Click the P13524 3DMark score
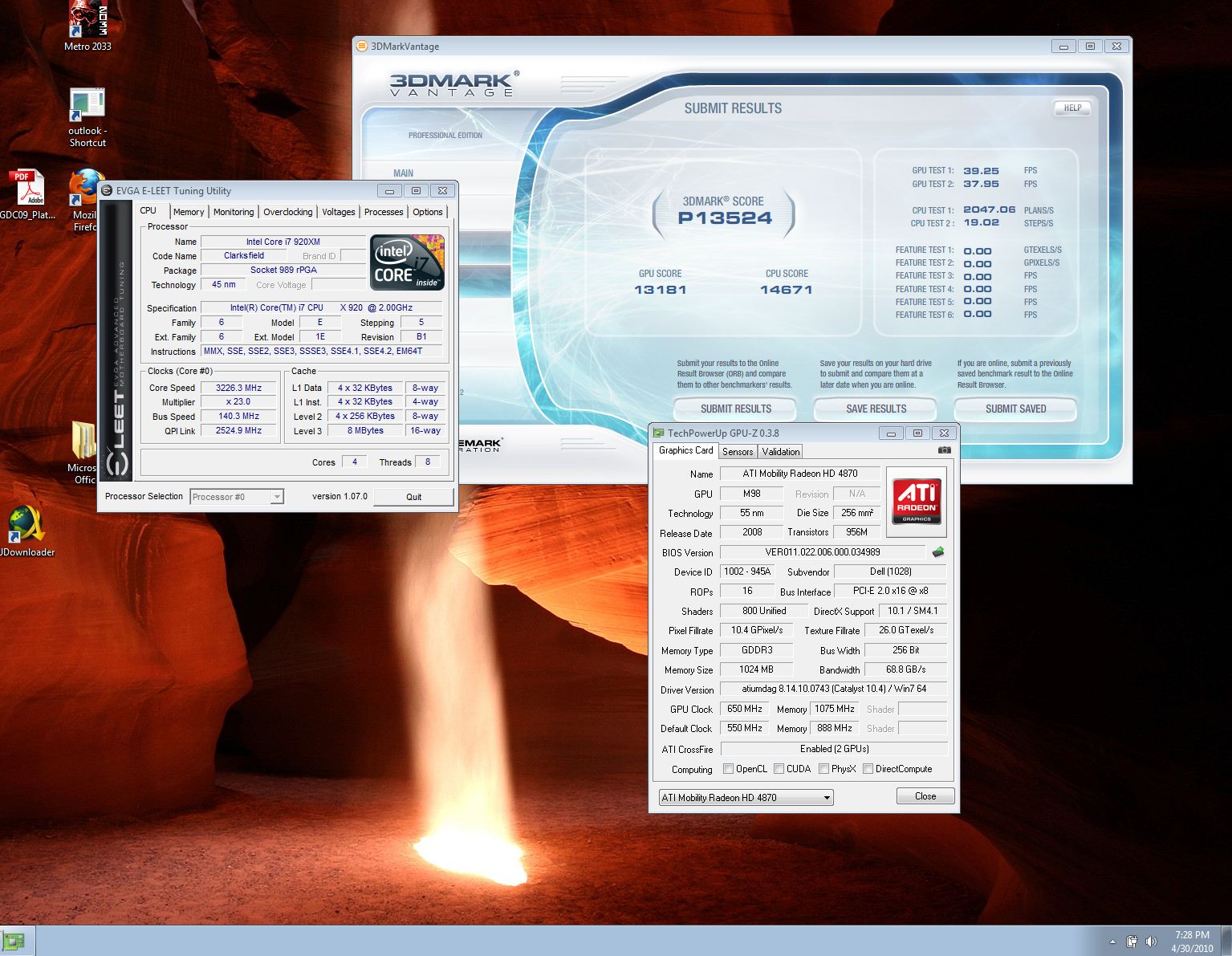The image size is (1232, 956). (725, 218)
